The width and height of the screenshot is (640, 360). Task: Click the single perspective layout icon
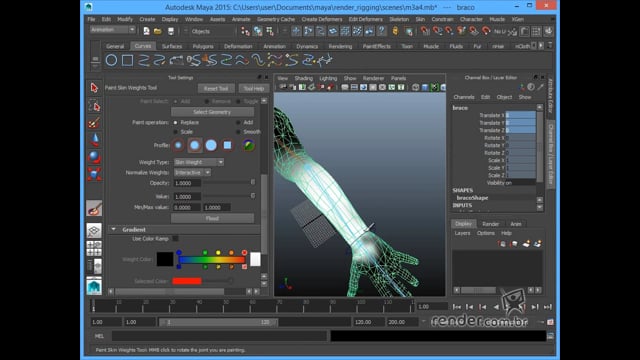pyautogui.click(x=94, y=231)
